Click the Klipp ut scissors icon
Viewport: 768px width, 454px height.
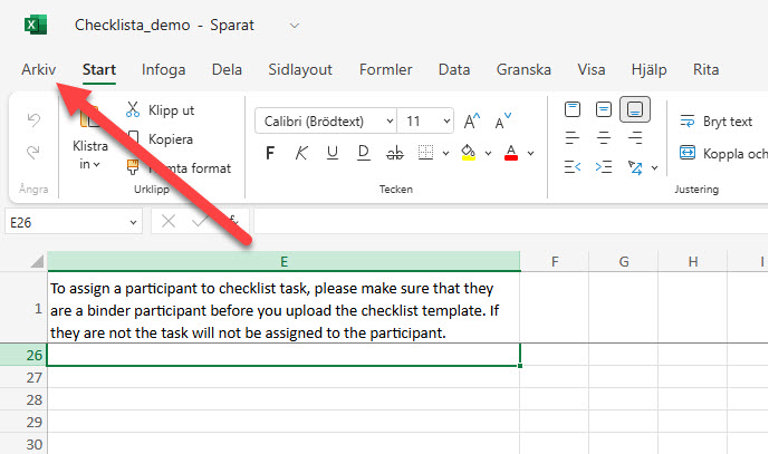tap(132, 110)
